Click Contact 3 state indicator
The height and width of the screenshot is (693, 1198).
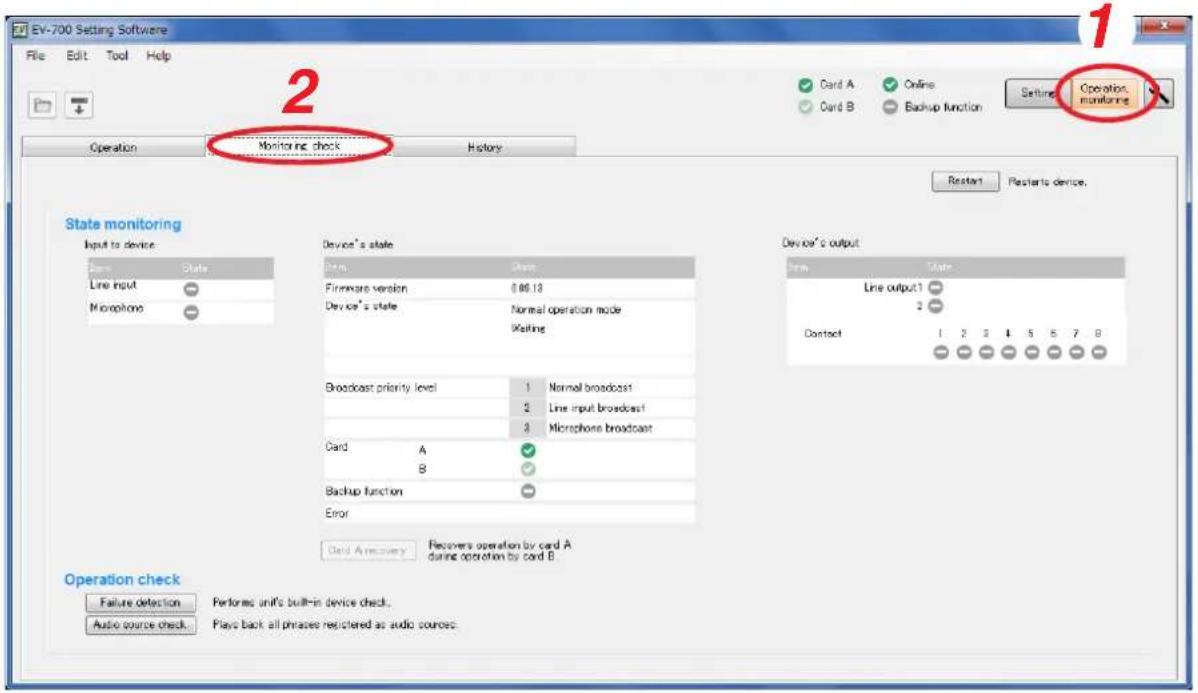click(x=986, y=352)
